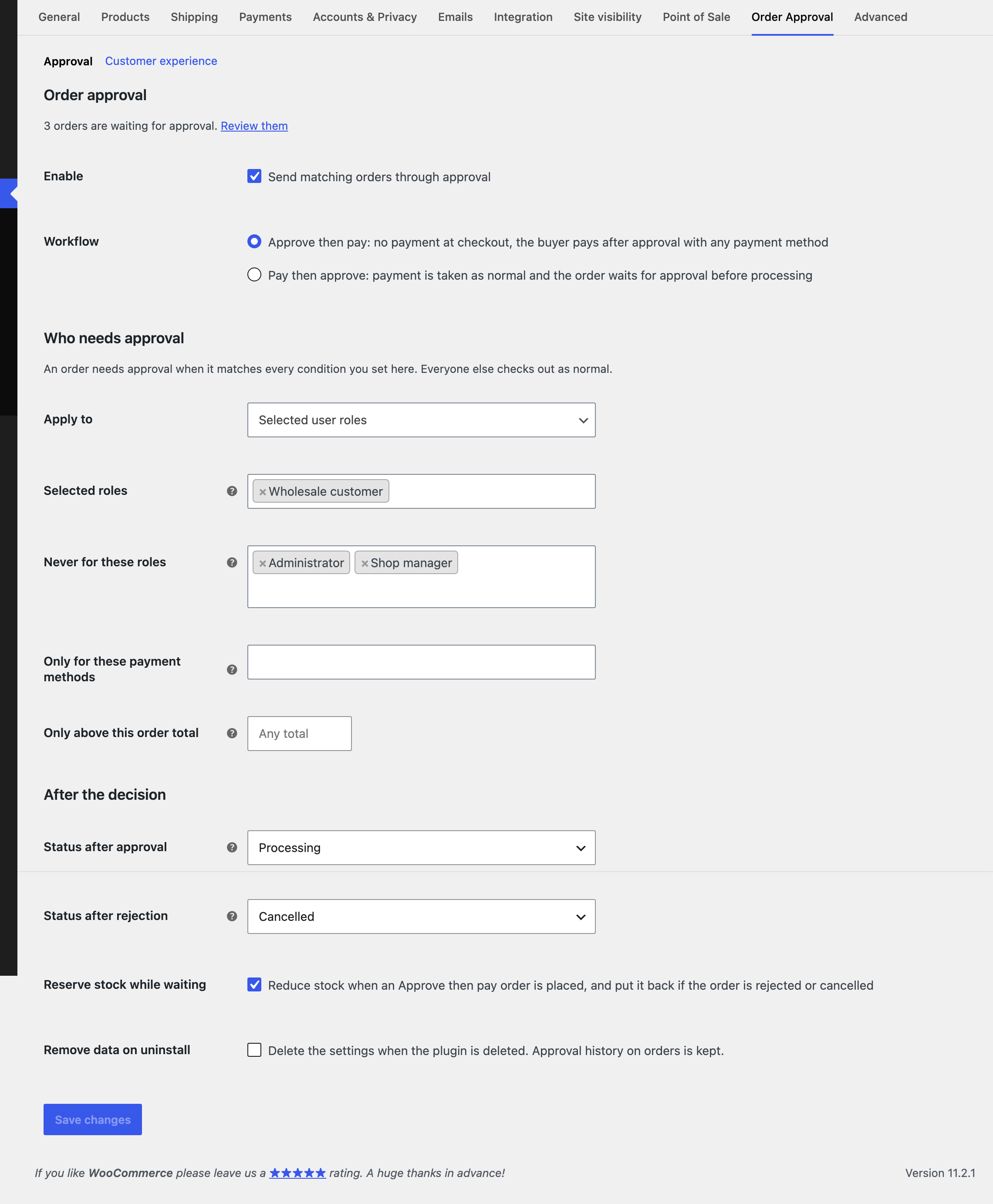This screenshot has height=1204, width=993.
Task: Open the Apply to dropdown
Action: 421,420
